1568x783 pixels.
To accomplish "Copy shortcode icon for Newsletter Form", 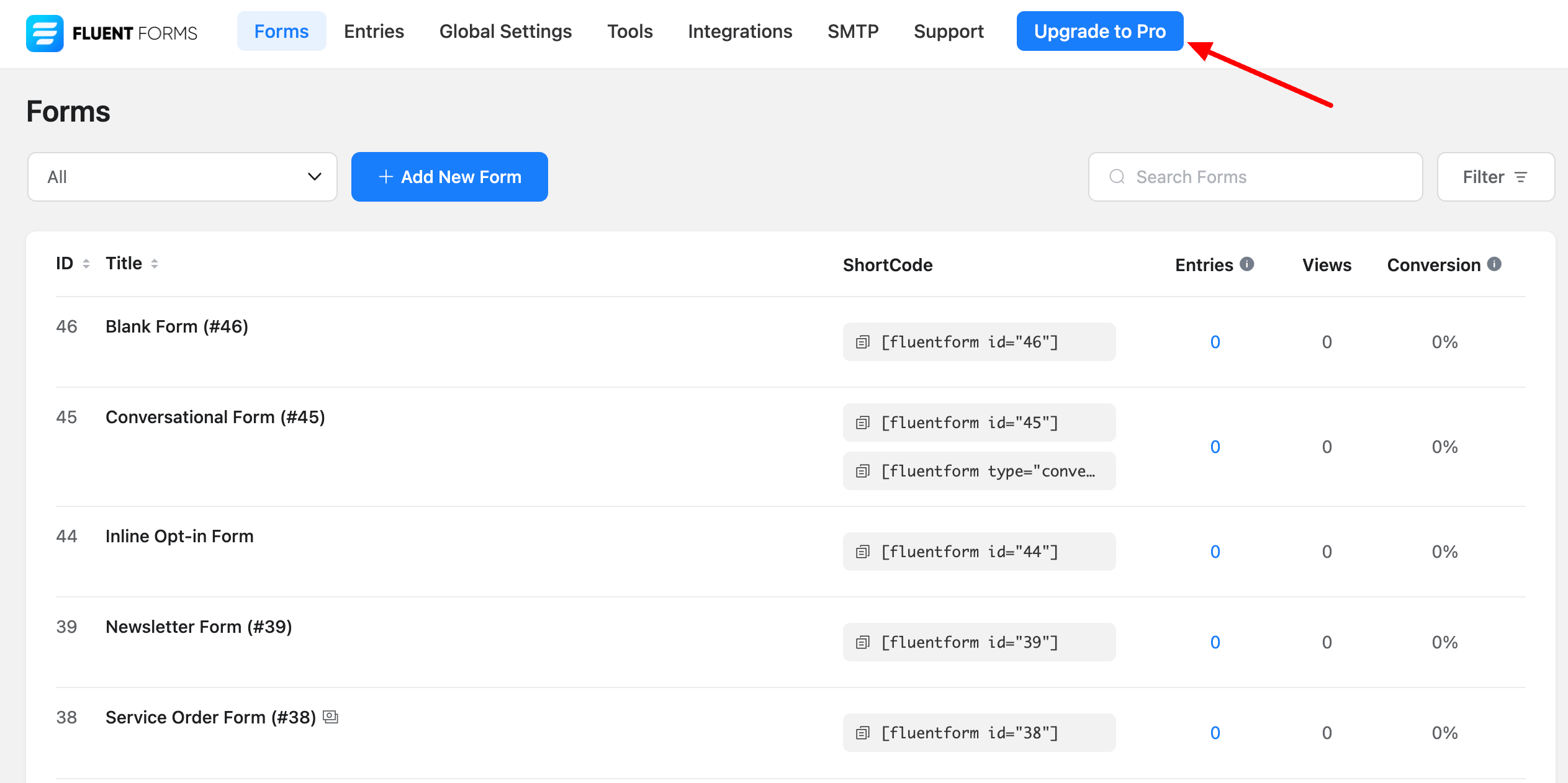I will pyautogui.click(x=863, y=642).
